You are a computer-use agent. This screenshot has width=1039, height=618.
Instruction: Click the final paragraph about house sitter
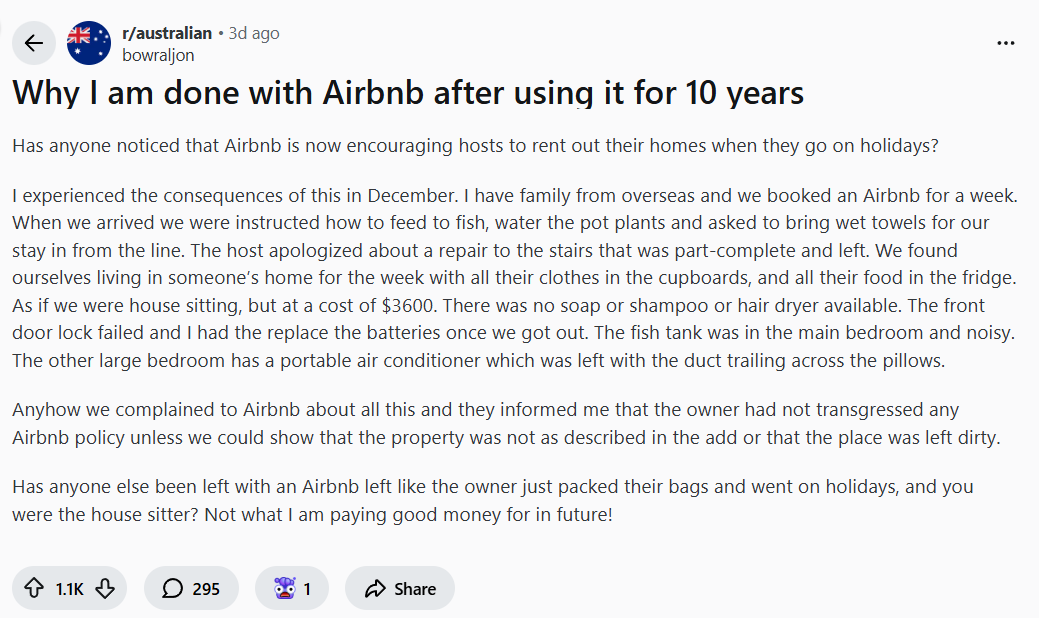pos(493,501)
